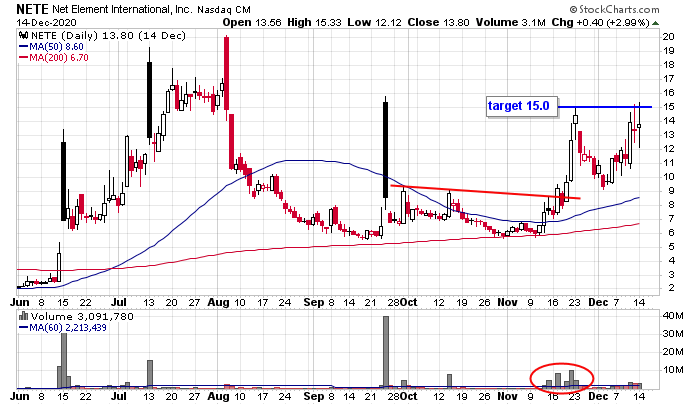Screen dimensions: 700x405
Task: Click the target 15.0 annotation label
Action: [x=522, y=106]
